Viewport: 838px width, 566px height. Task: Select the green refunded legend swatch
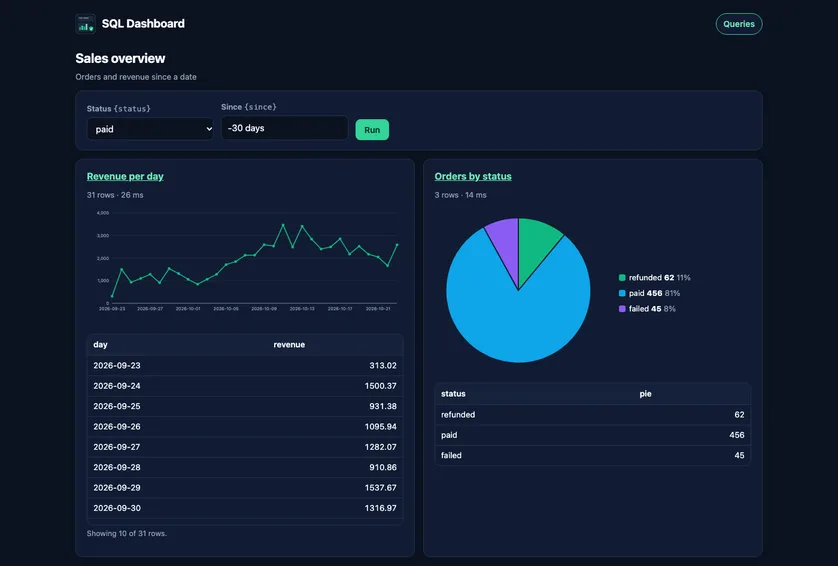coord(622,277)
